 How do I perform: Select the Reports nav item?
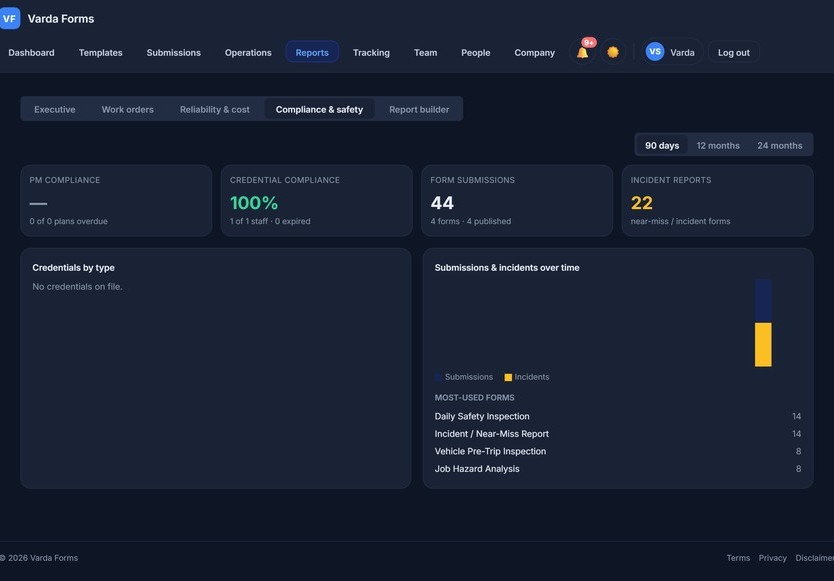point(312,52)
